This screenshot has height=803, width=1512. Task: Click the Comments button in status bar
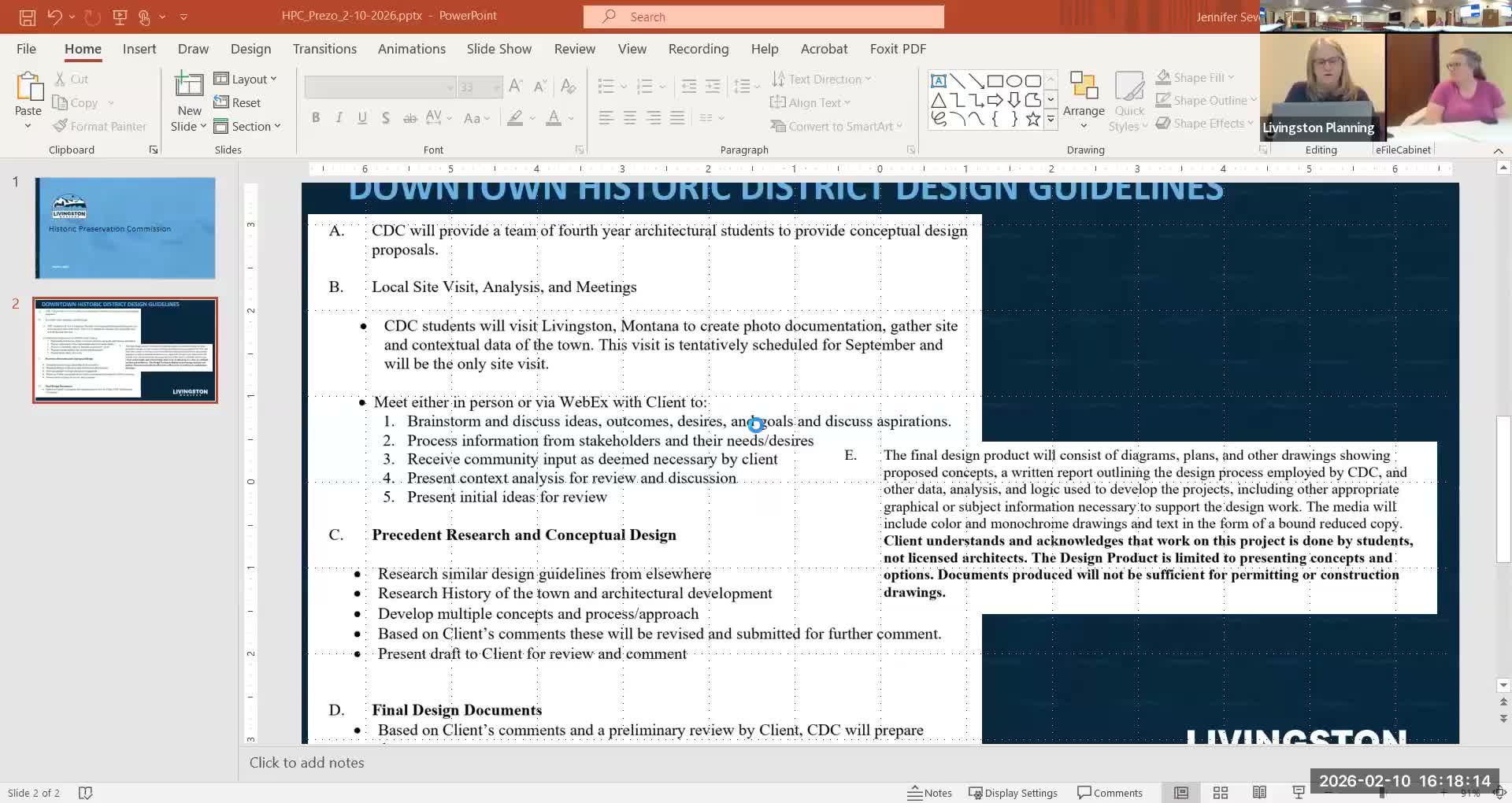[1110, 793]
